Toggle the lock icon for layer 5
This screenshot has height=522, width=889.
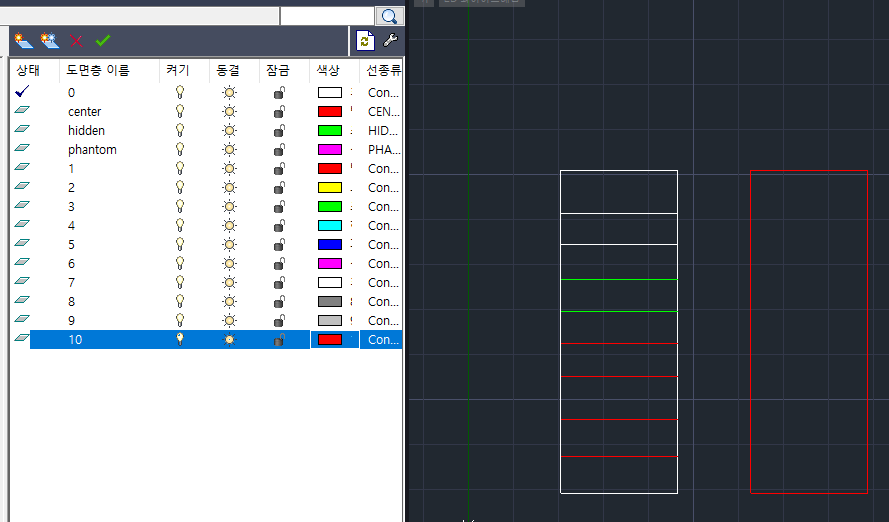279,244
